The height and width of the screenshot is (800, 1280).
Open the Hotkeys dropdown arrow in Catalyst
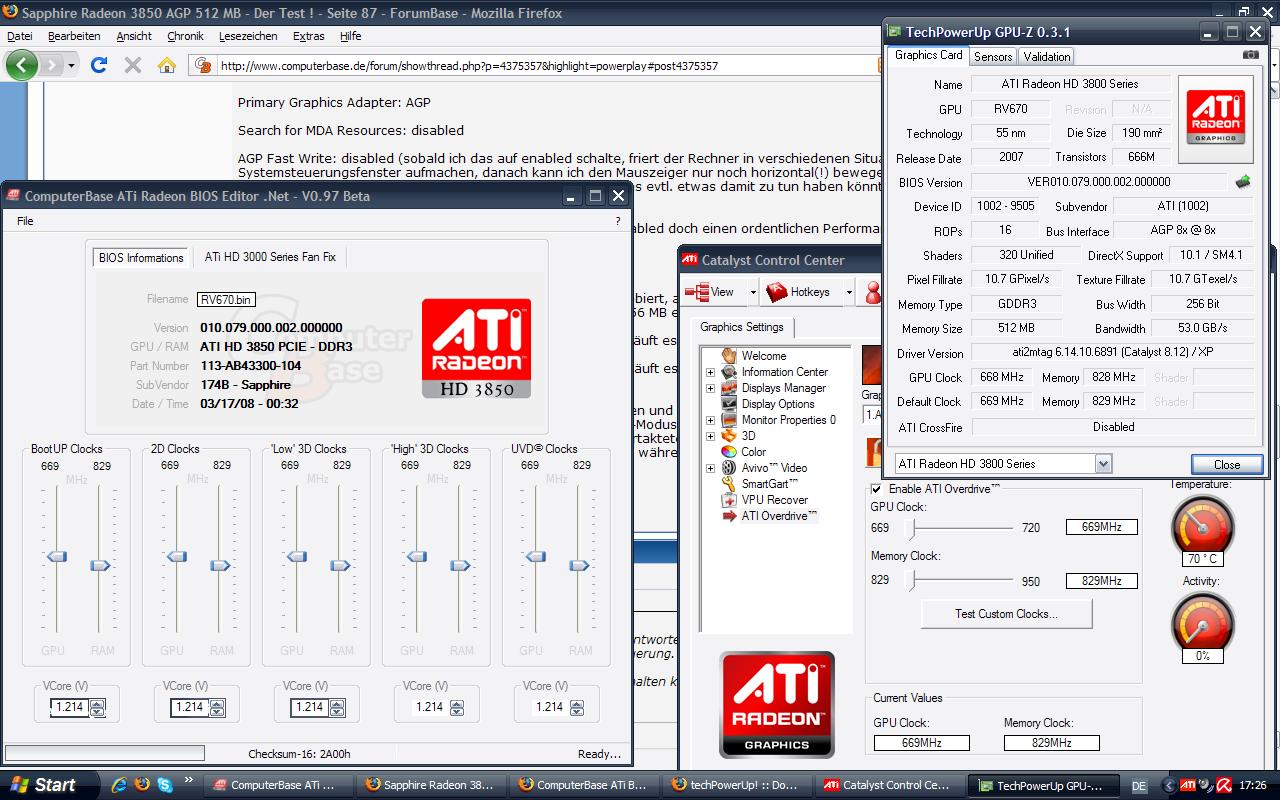click(x=848, y=292)
